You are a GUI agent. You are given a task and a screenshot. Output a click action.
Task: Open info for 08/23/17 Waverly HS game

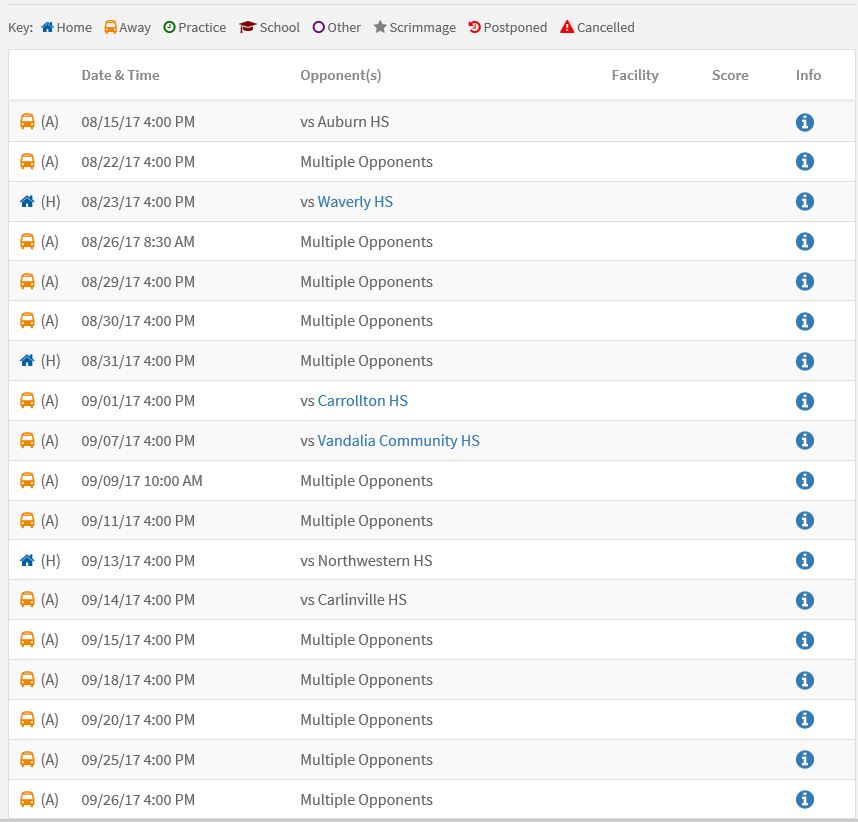804,201
